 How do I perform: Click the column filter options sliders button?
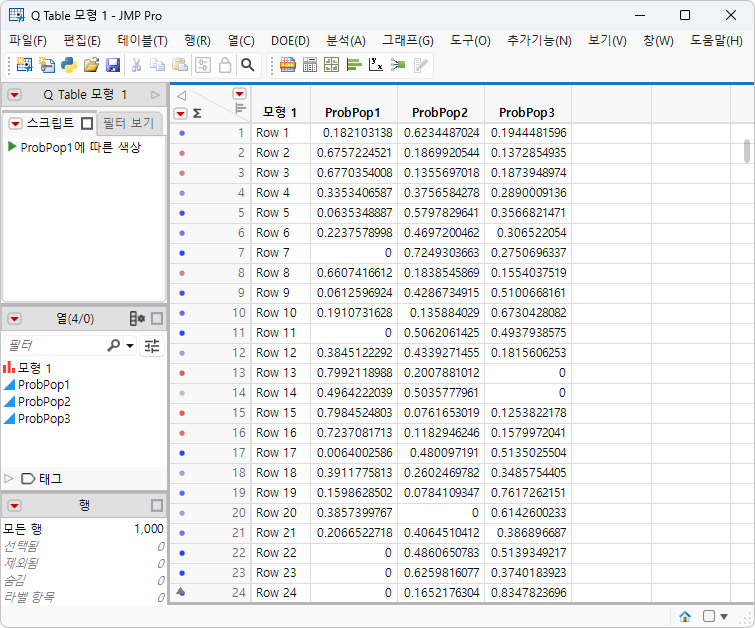(x=152, y=346)
